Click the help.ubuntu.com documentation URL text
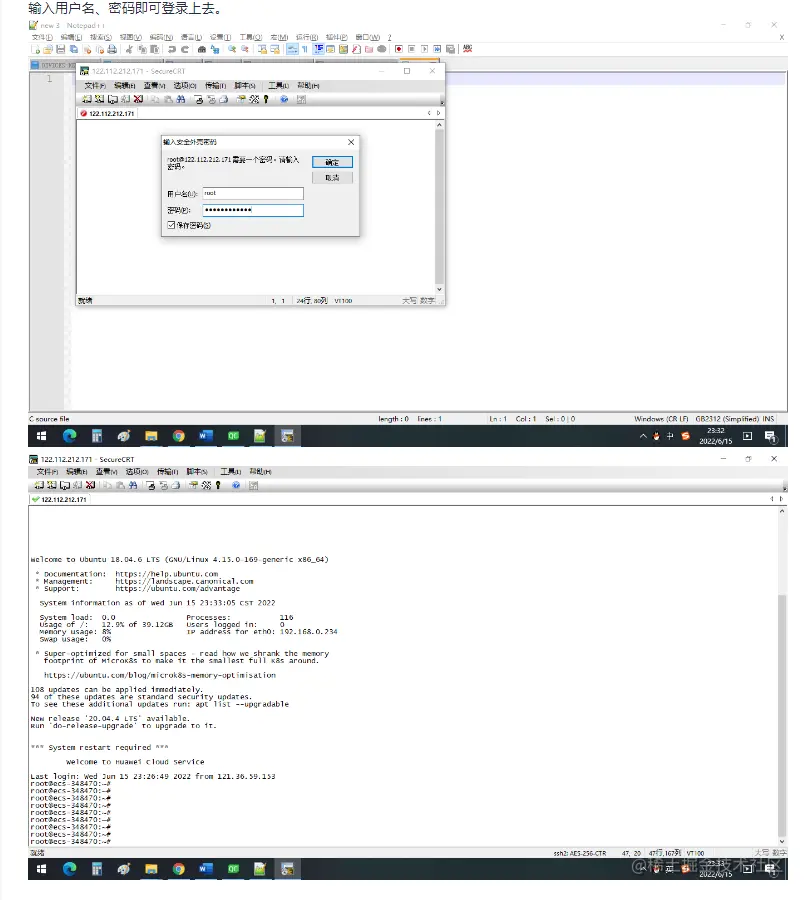The height and width of the screenshot is (900, 809). pos(167,574)
